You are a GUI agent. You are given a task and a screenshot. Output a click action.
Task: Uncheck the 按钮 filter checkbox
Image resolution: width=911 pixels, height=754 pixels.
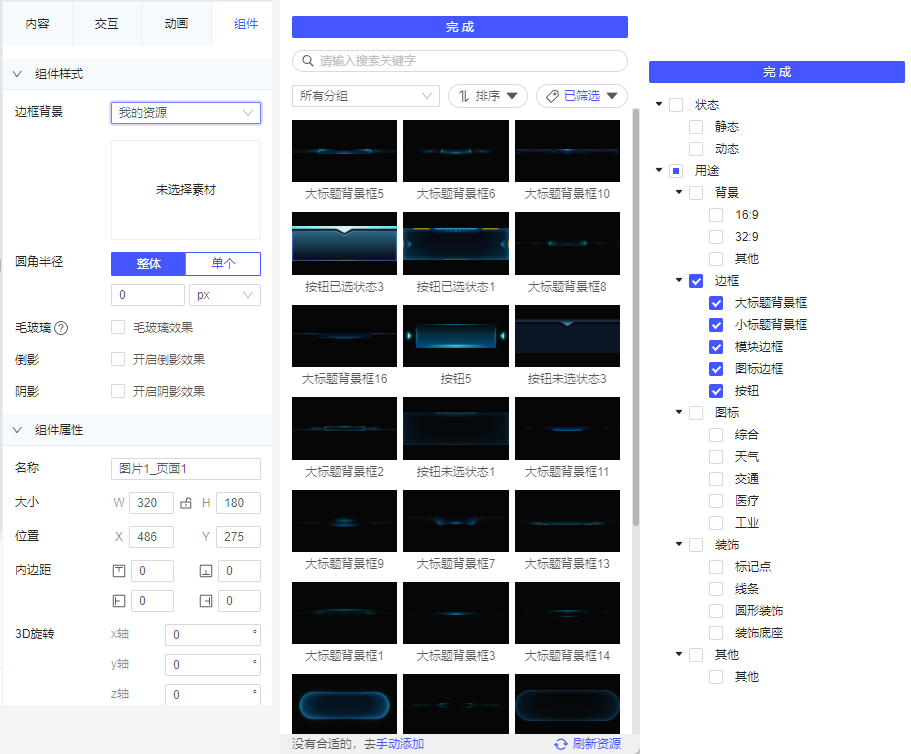pyautogui.click(x=716, y=391)
